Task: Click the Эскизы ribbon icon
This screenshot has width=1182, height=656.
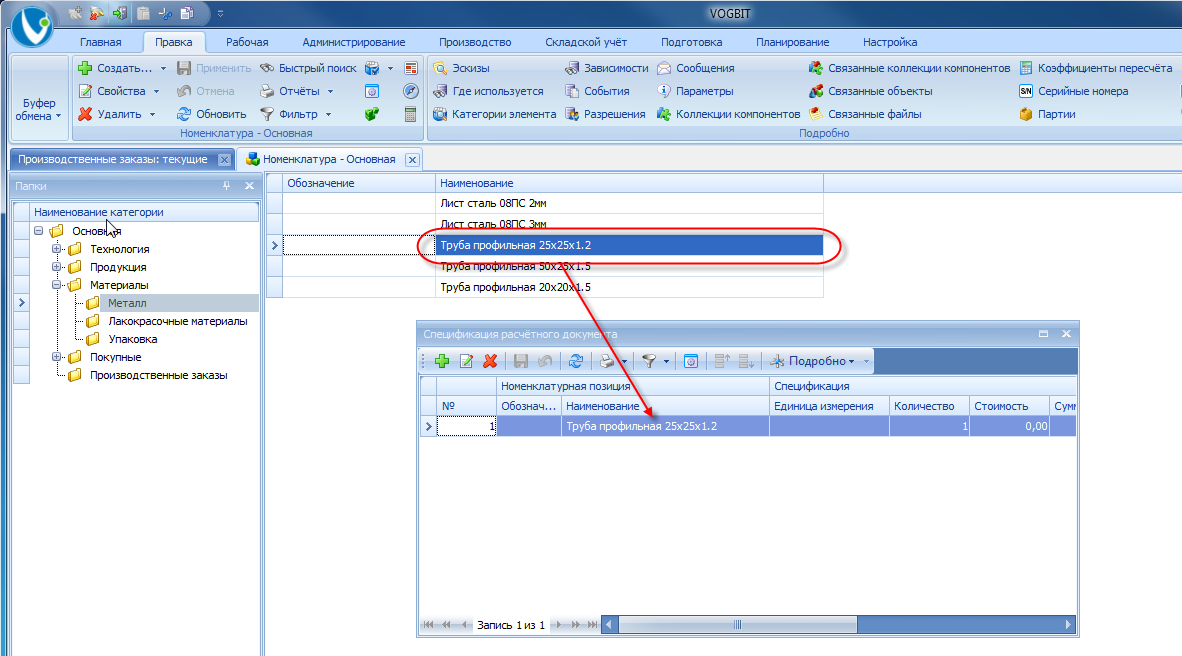Action: (440, 68)
